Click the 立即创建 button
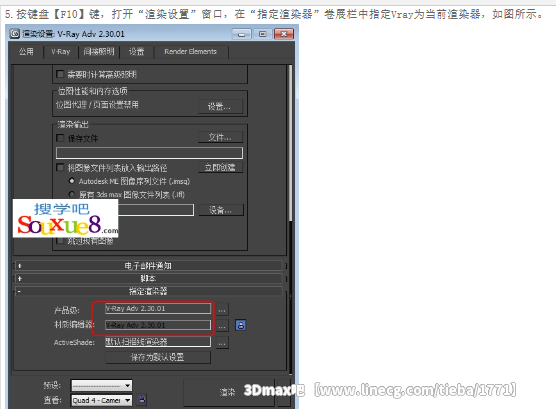 (x=220, y=167)
